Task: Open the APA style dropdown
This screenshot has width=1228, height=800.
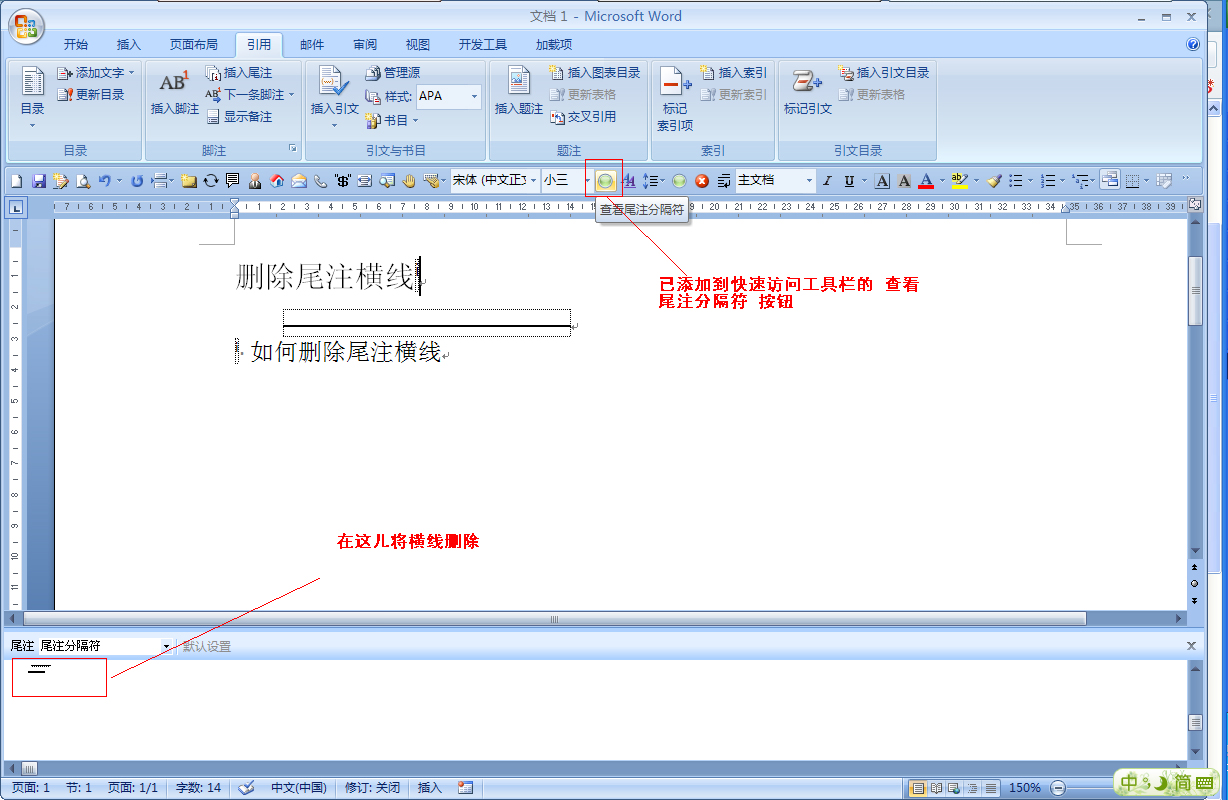Action: tap(474, 96)
